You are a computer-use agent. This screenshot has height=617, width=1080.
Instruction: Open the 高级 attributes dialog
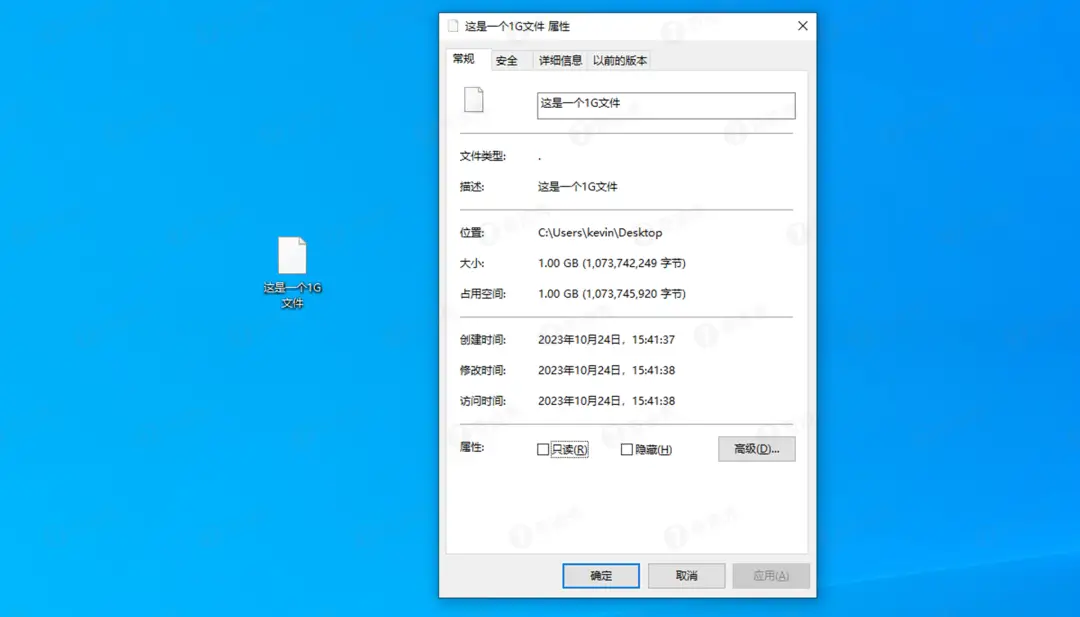[756, 449]
